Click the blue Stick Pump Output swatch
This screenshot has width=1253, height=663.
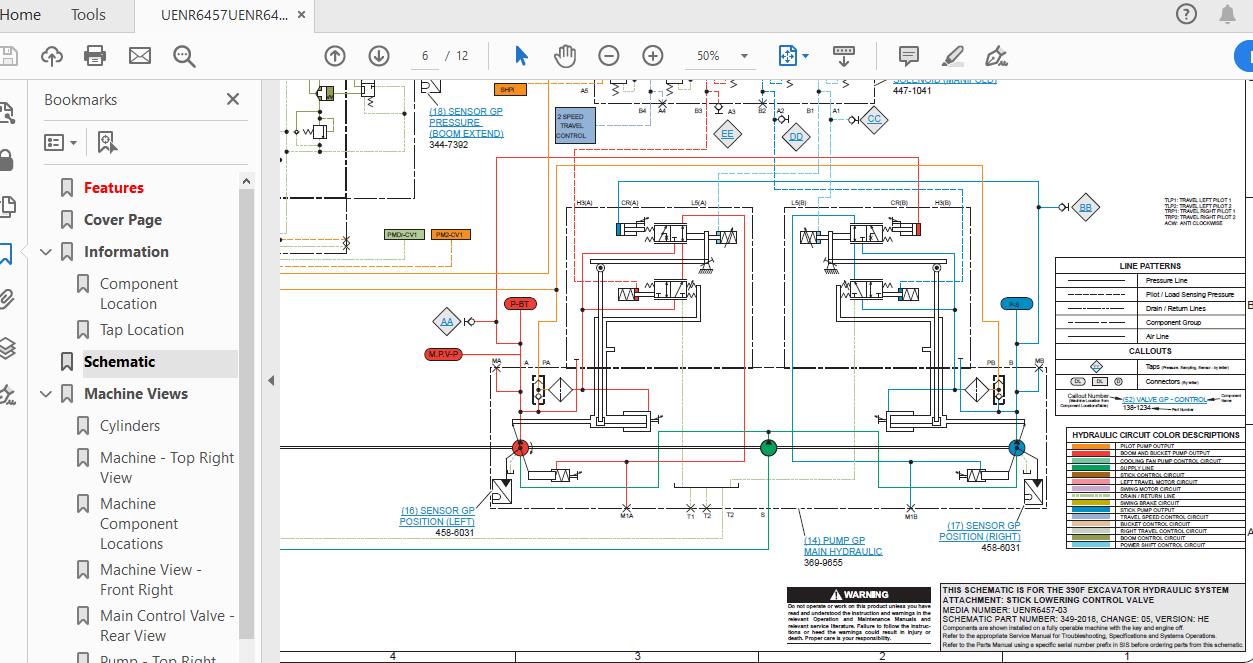tap(1093, 510)
